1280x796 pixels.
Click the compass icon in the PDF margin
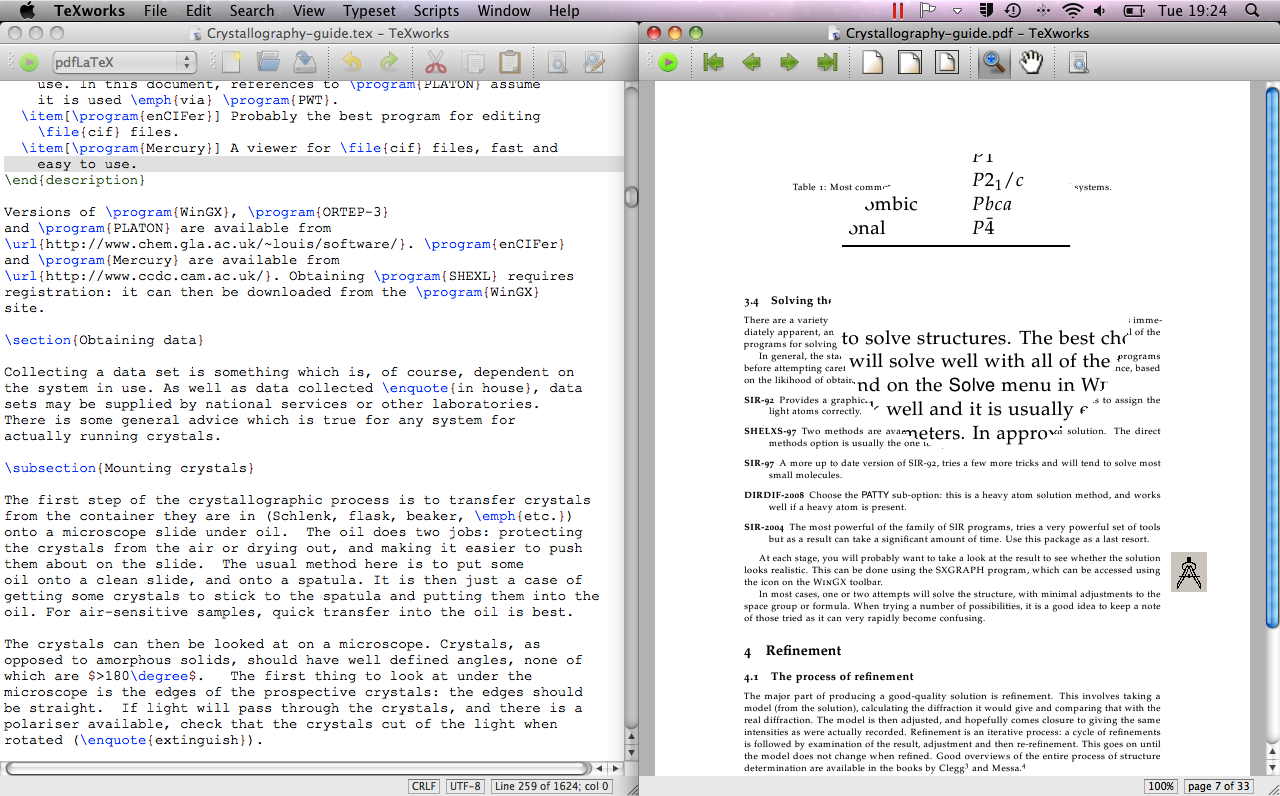click(1189, 572)
